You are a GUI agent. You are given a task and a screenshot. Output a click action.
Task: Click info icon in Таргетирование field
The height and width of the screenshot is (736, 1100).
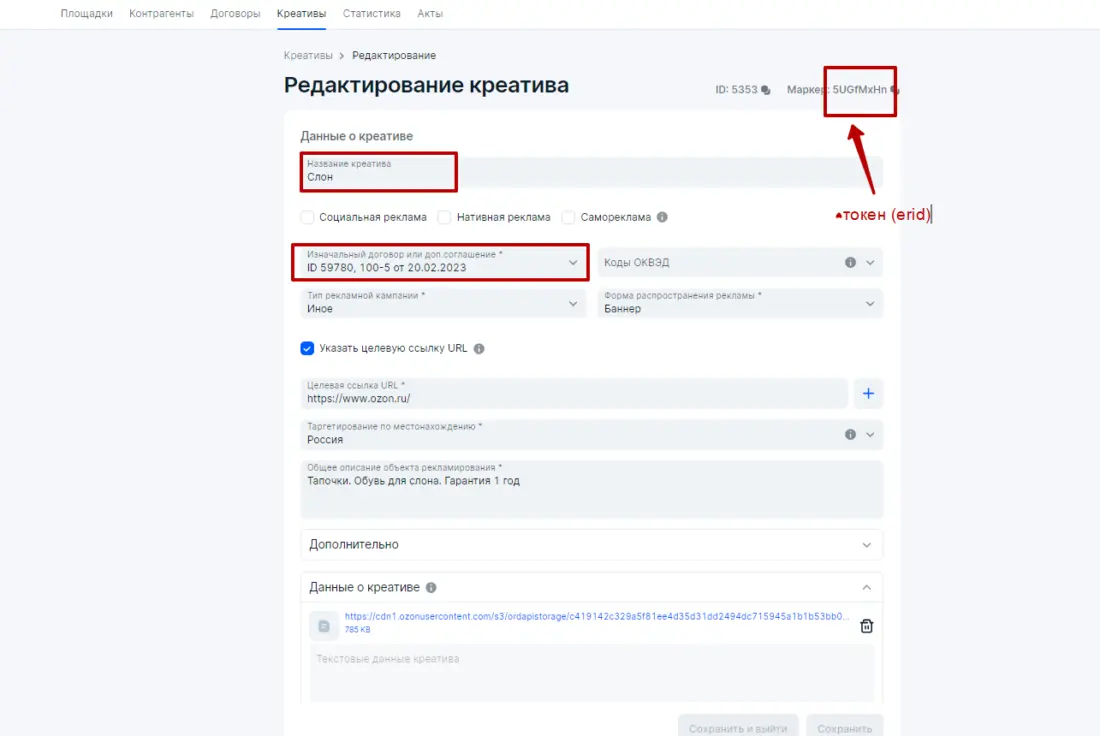click(x=850, y=435)
